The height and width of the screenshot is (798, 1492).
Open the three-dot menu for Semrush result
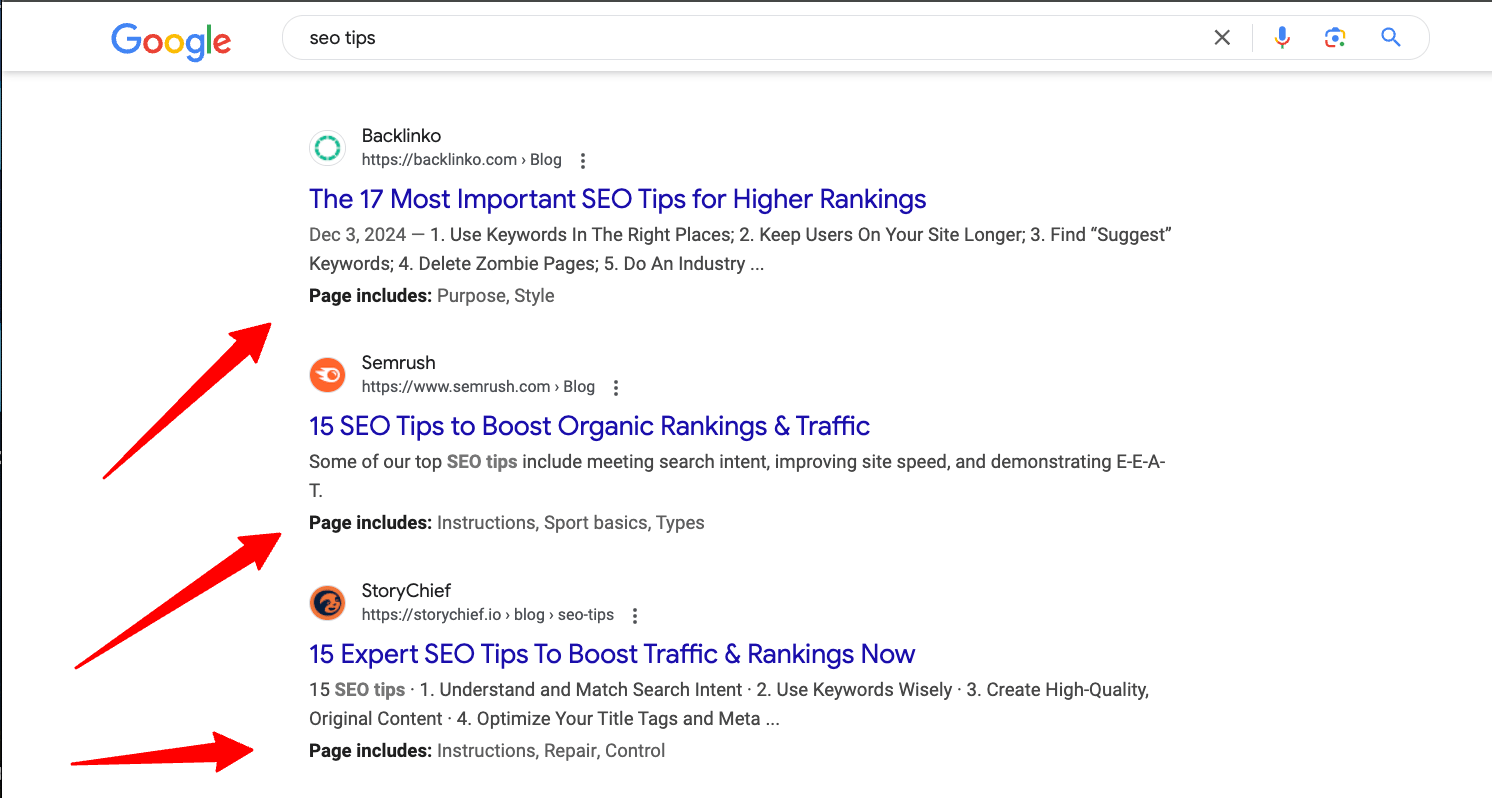point(616,388)
